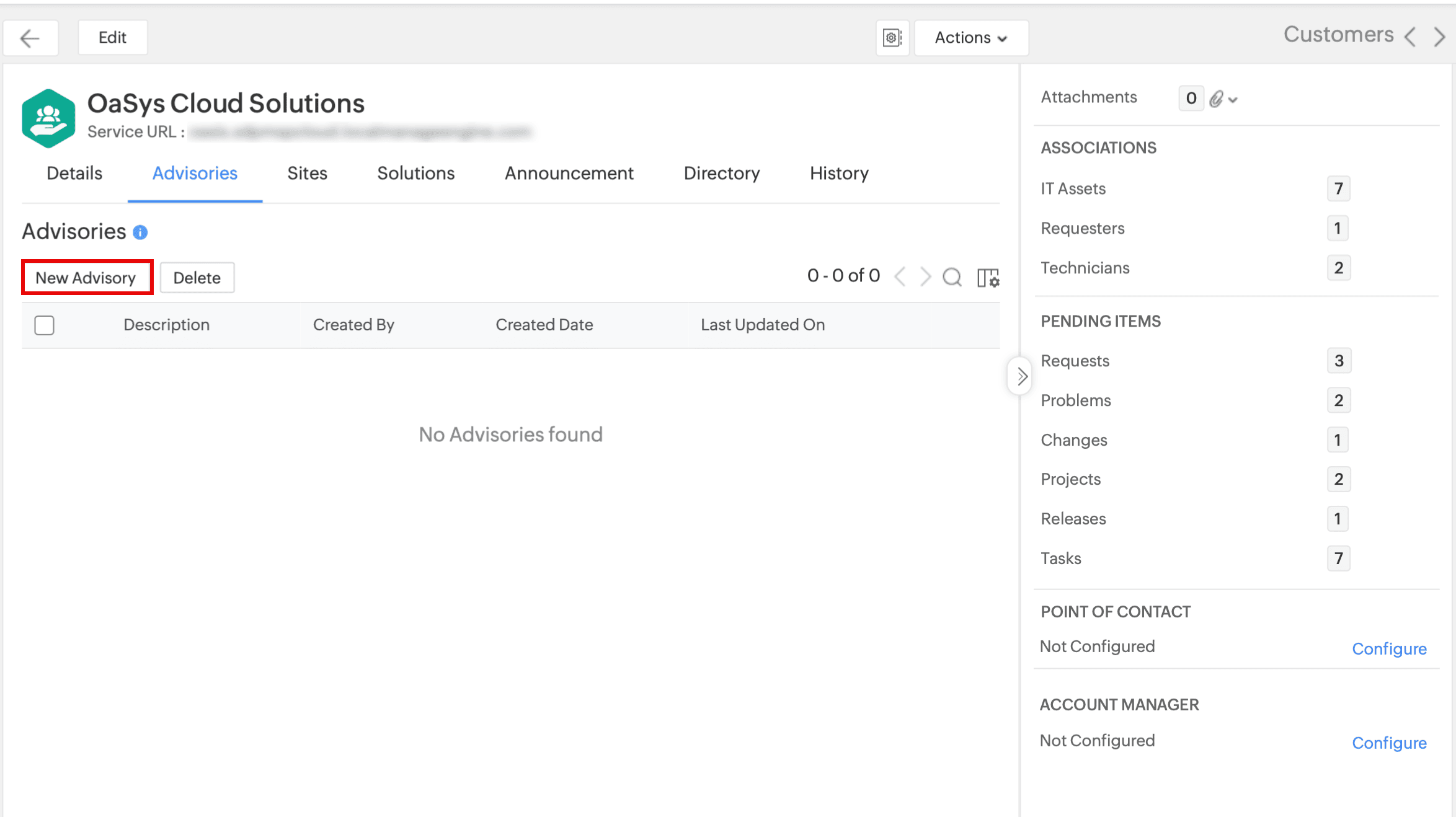Open the column chooser settings icon

click(x=988, y=277)
